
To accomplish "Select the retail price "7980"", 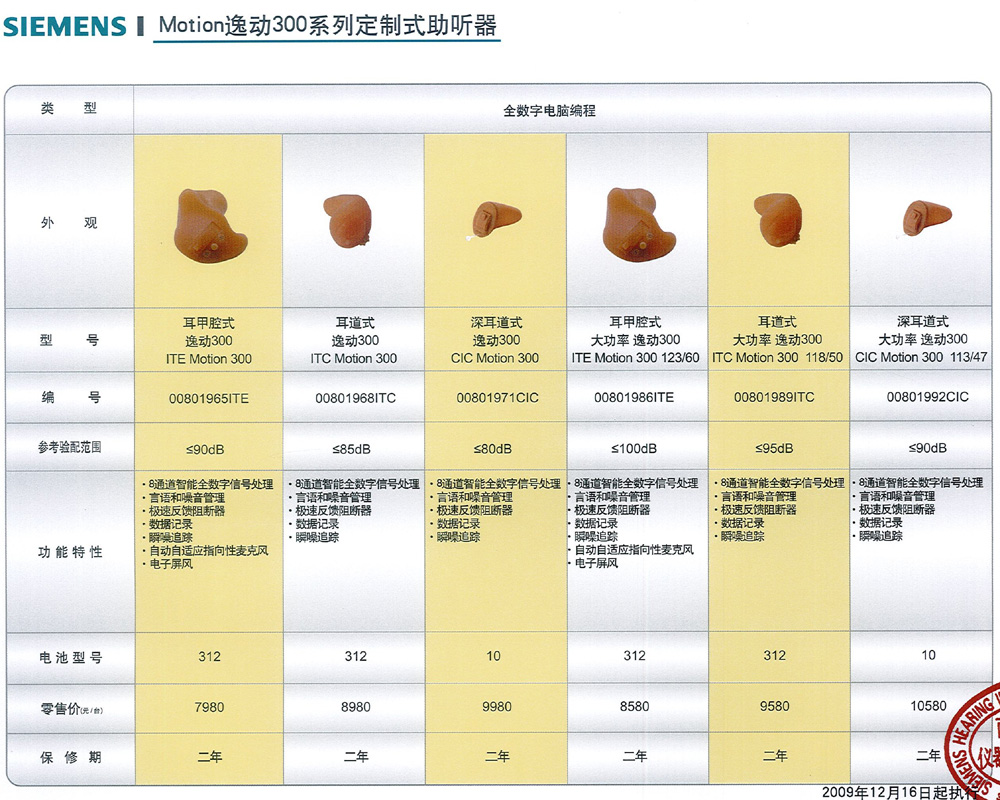I will (x=209, y=707).
